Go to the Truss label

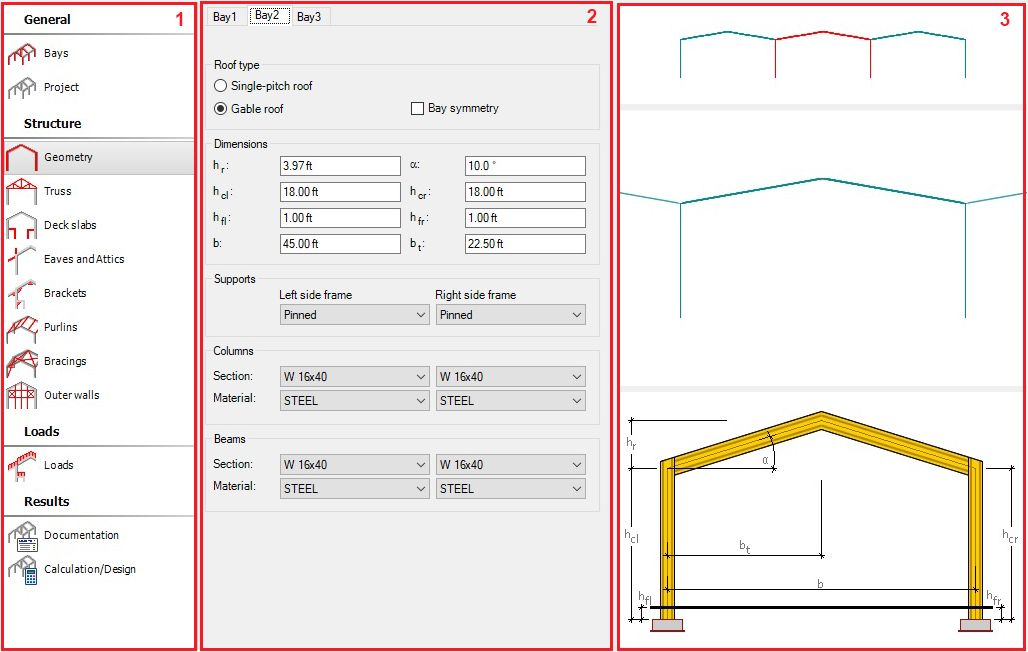(58, 192)
